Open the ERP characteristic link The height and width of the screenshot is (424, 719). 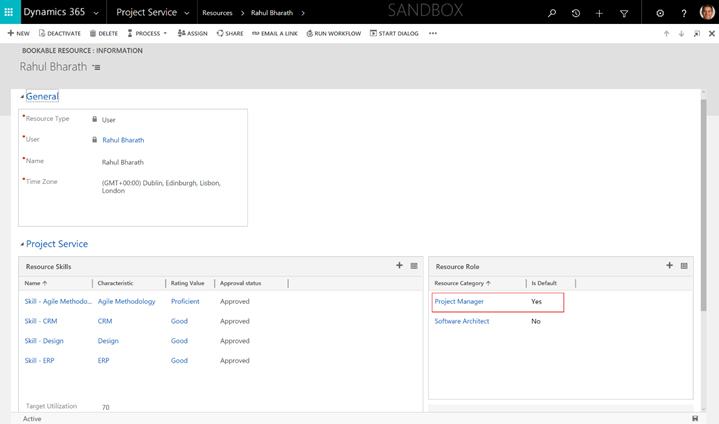[104, 360]
